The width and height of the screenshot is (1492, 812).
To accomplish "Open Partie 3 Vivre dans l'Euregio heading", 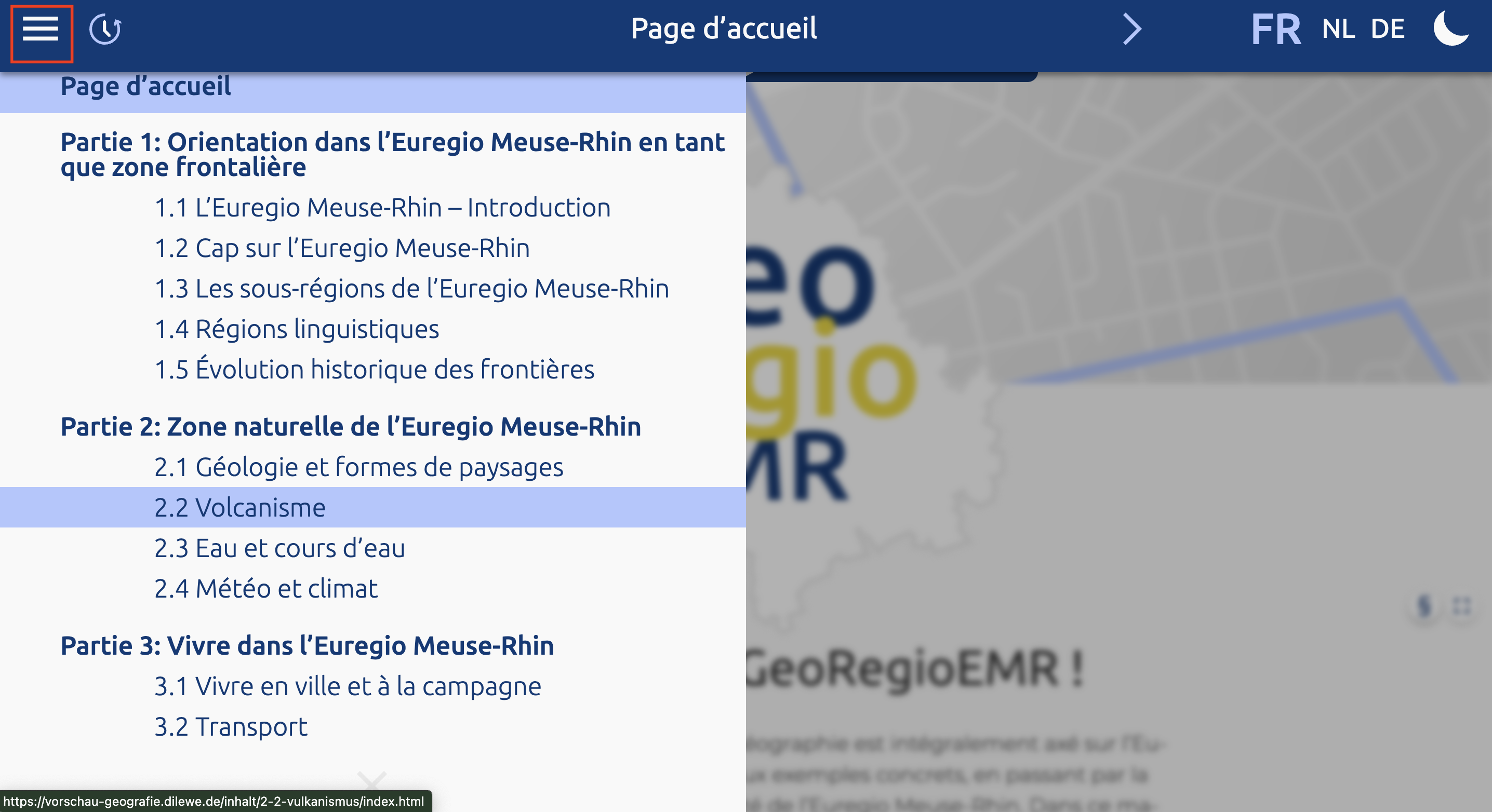I will [x=307, y=646].
